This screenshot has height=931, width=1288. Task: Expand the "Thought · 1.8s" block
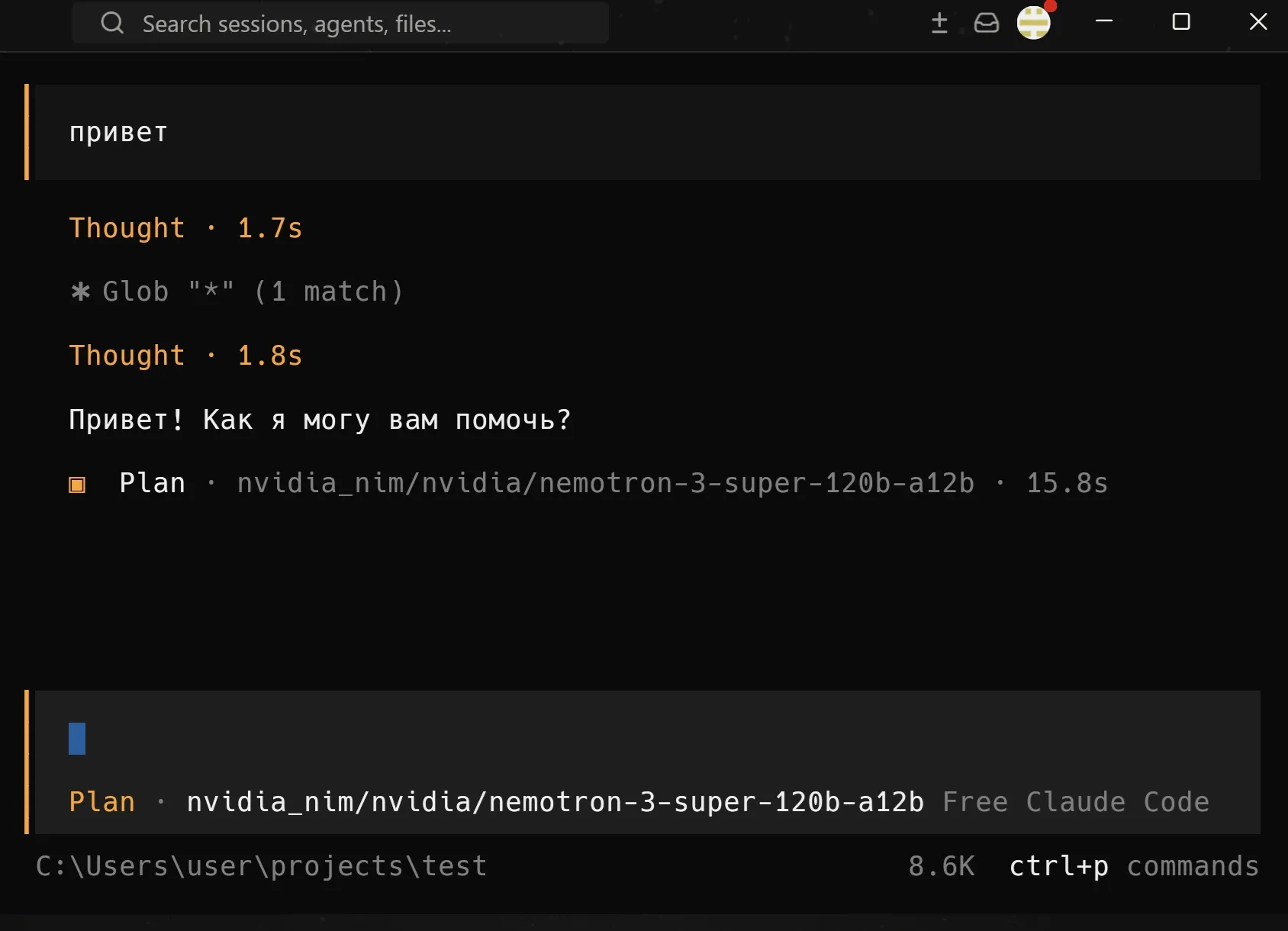[185, 356]
